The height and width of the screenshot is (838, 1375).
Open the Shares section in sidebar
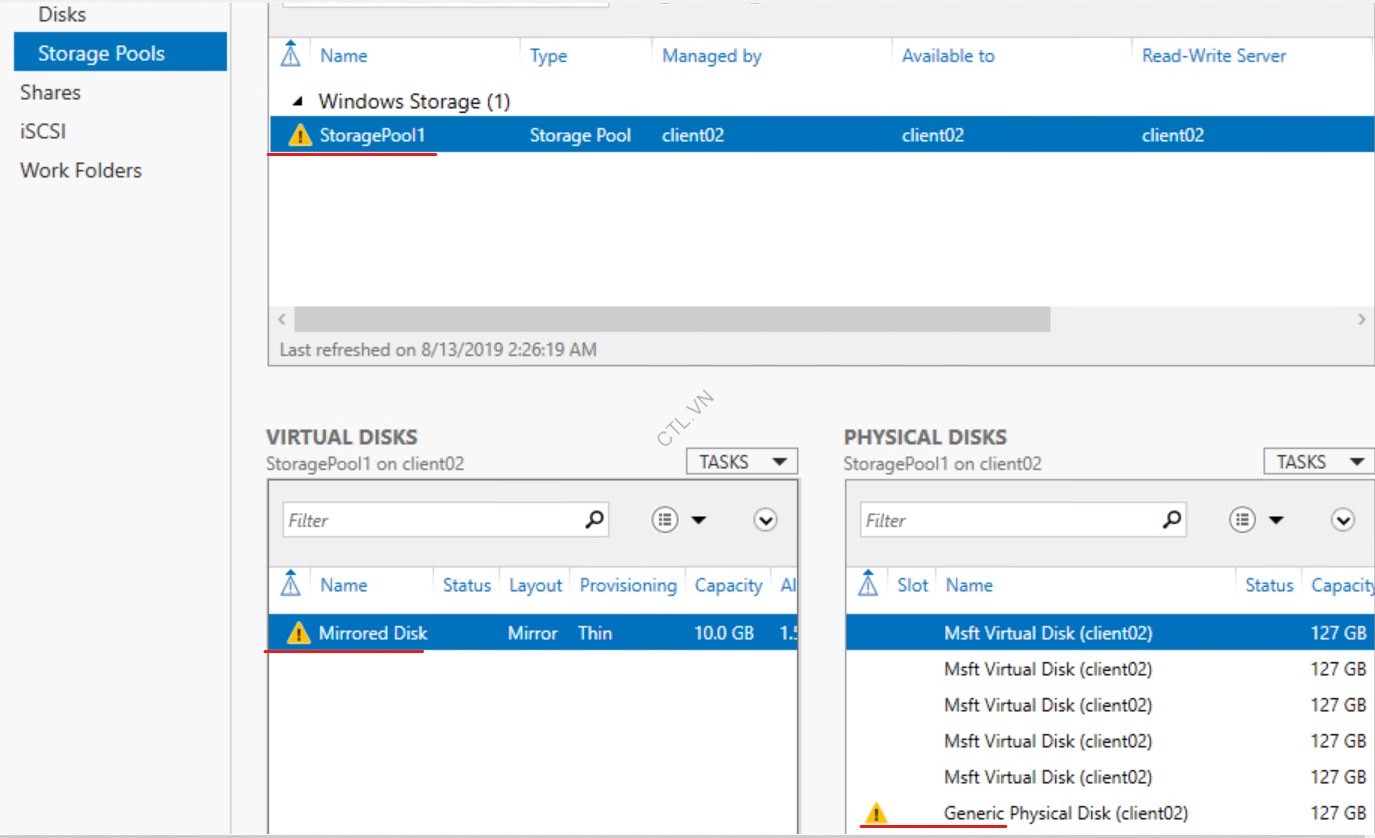[x=50, y=93]
